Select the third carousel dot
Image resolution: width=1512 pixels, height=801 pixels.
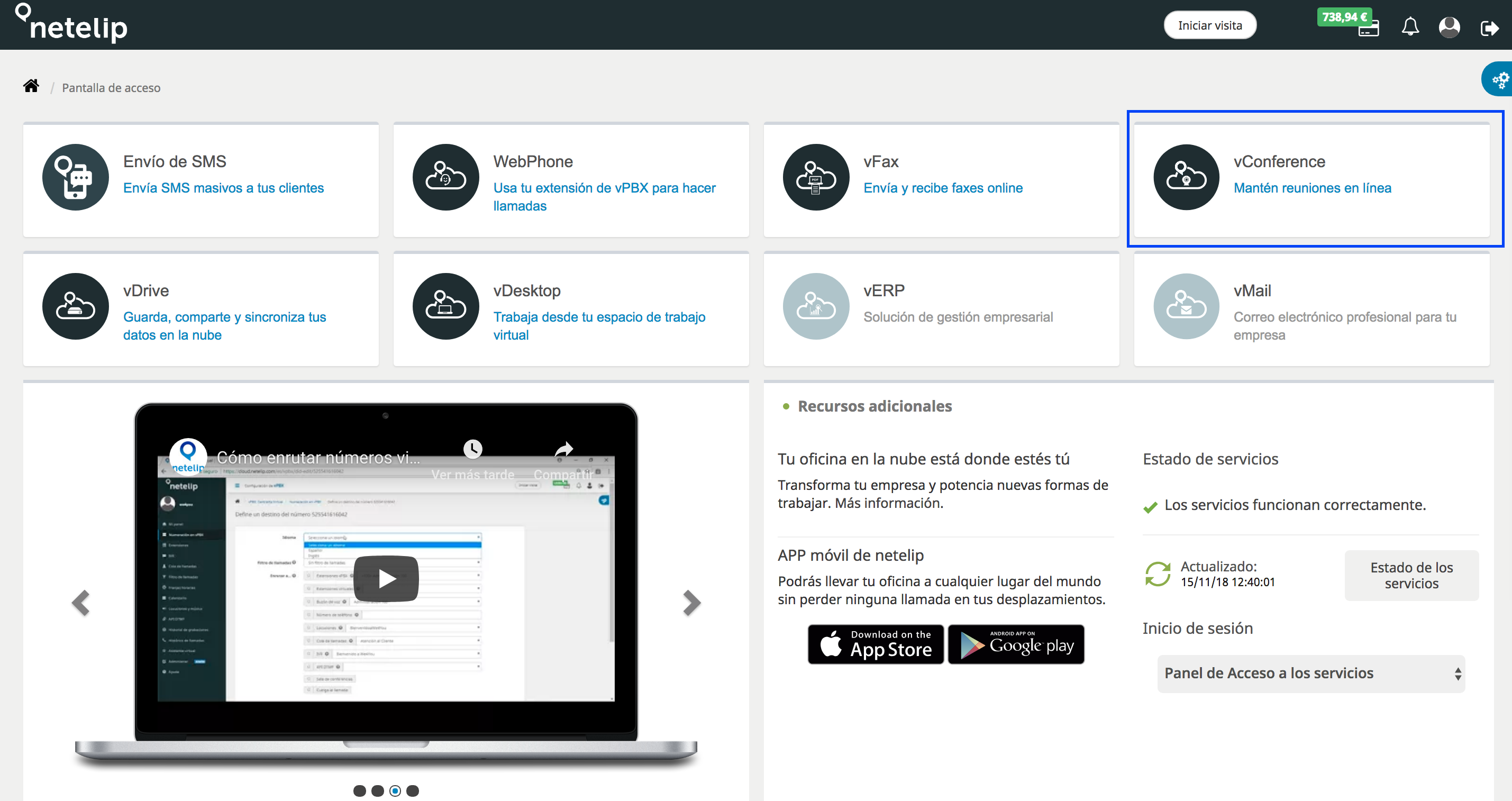click(x=395, y=790)
